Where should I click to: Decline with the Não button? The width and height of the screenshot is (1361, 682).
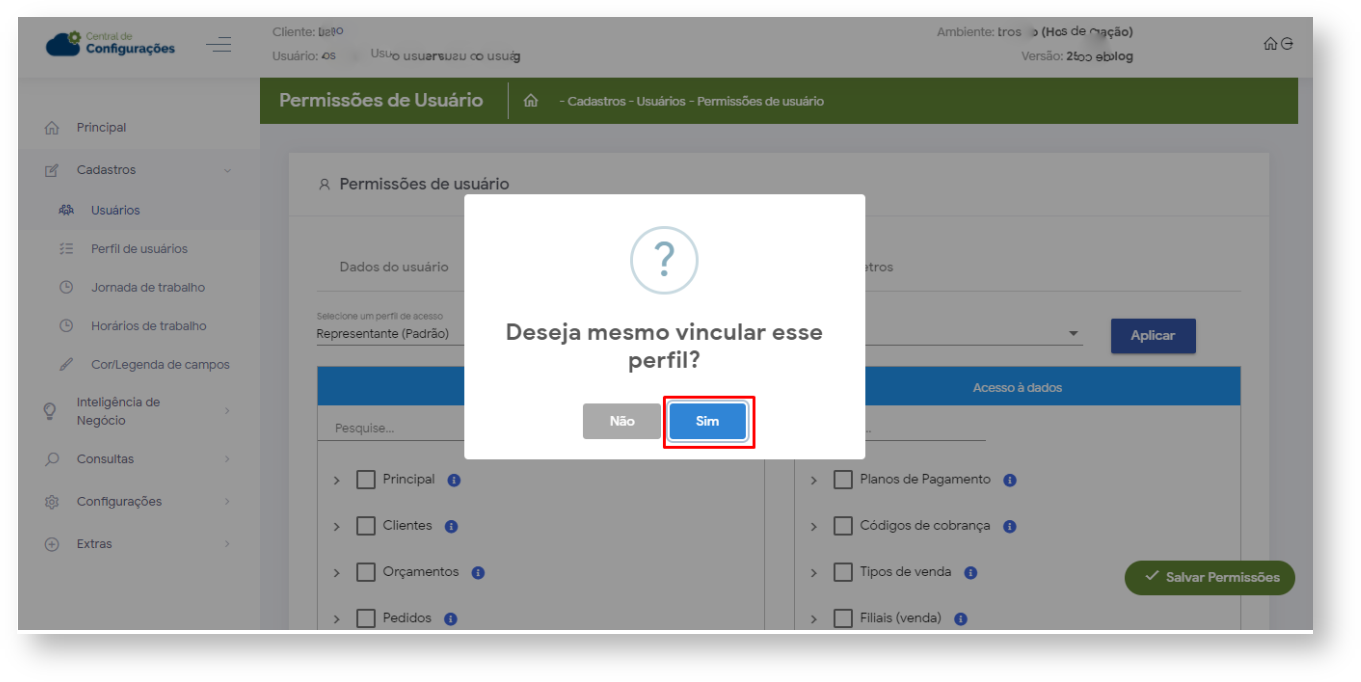pos(622,421)
